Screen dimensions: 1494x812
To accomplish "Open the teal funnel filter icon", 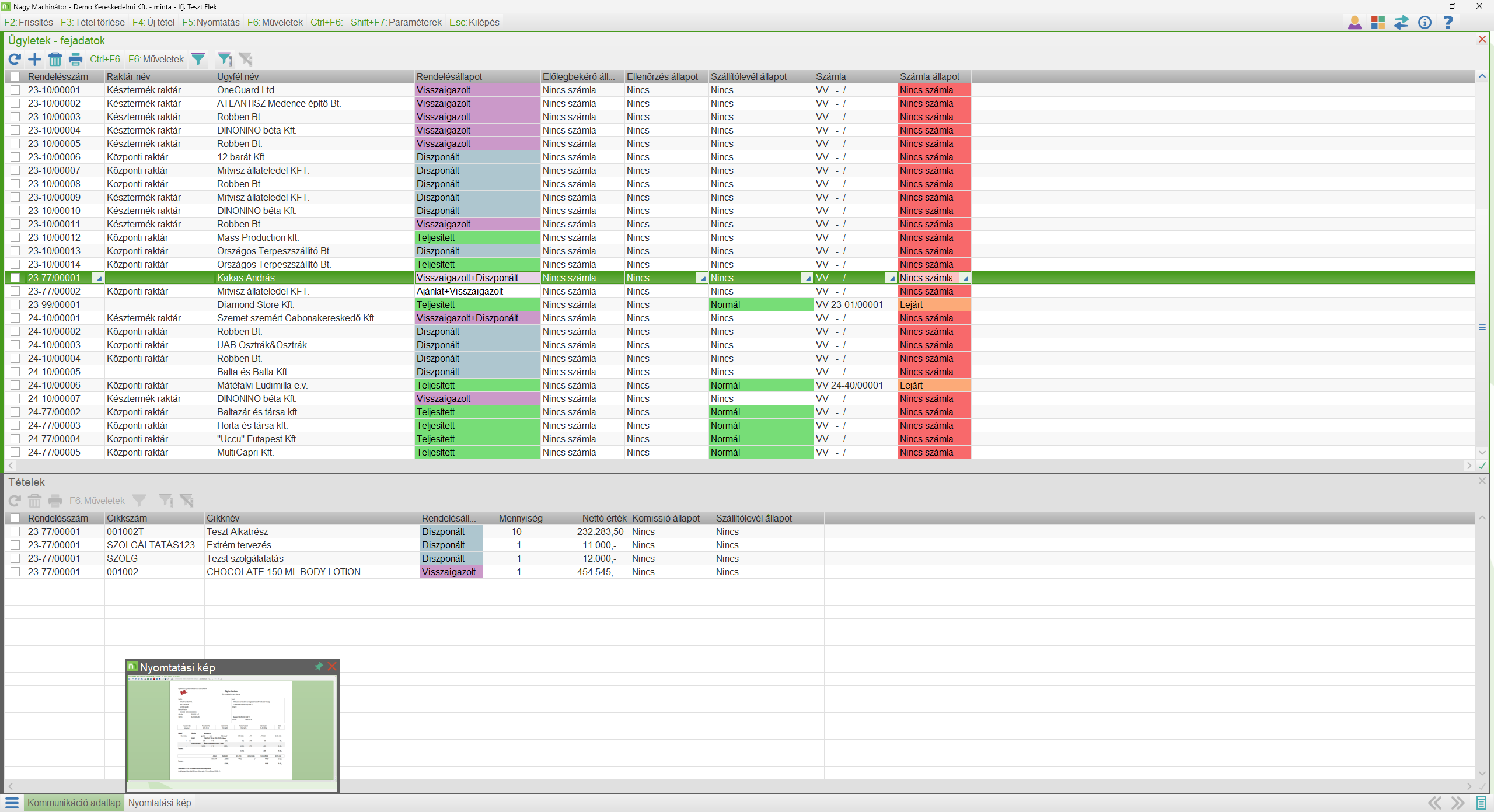I will click(198, 59).
